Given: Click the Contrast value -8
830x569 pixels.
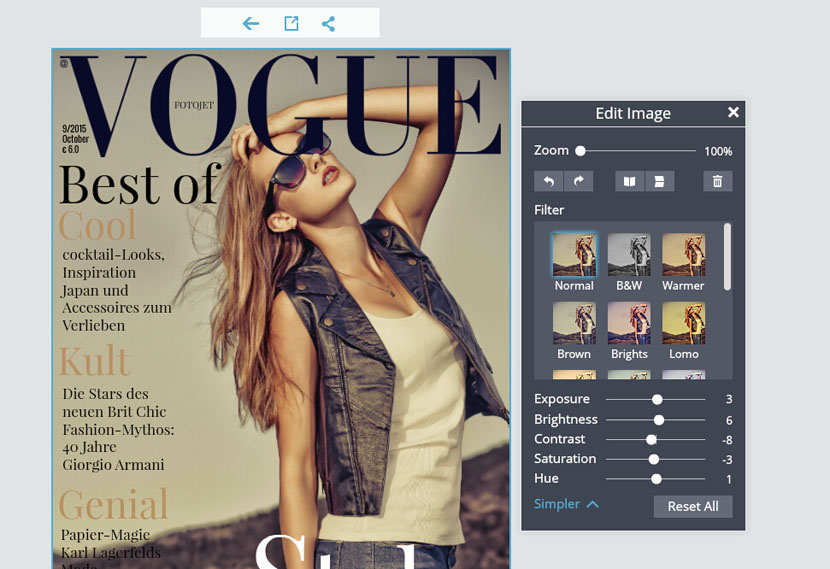Looking at the screenshot, I should (727, 440).
